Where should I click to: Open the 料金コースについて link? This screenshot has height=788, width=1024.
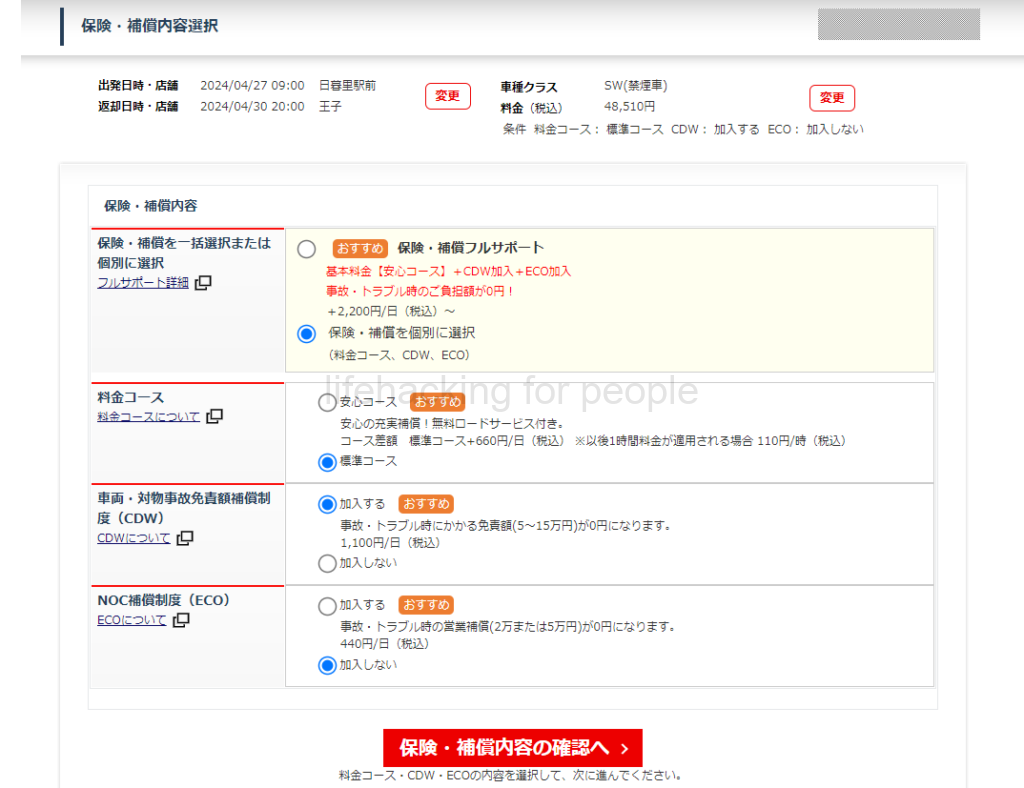pyautogui.click(x=148, y=417)
